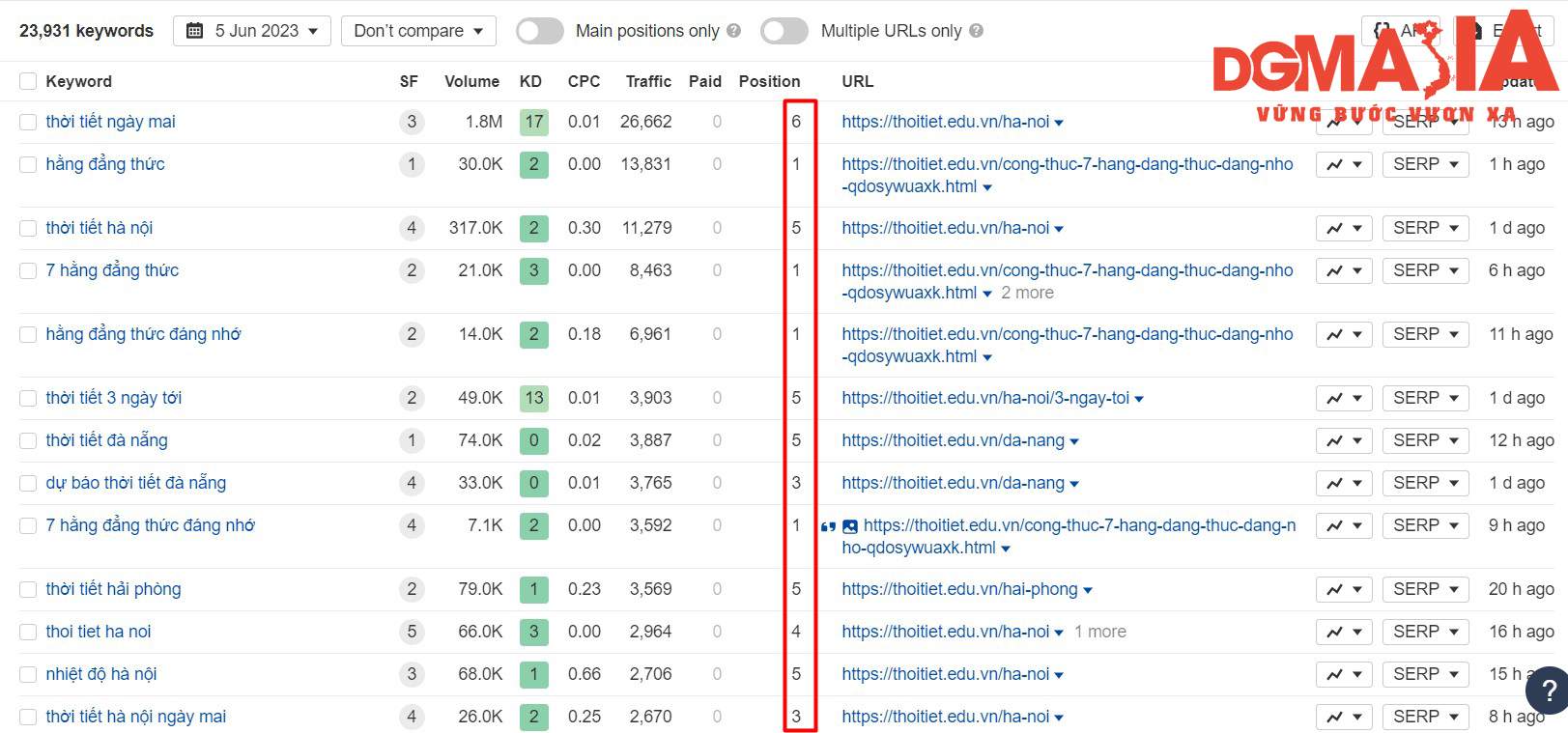Click the Position column header
This screenshot has height=733, width=1568.
tap(769, 81)
